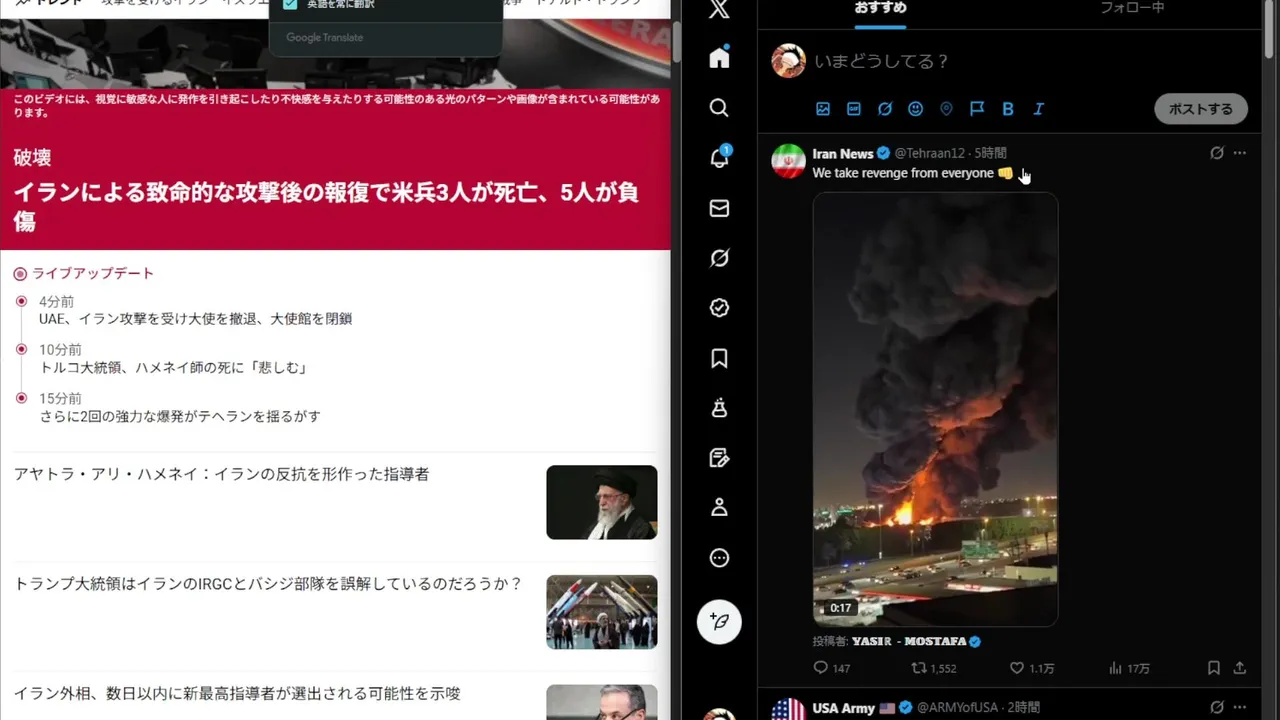This screenshot has height=720, width=1280.
Task: Open Bookmarks in the X sidebar
Action: [719, 358]
